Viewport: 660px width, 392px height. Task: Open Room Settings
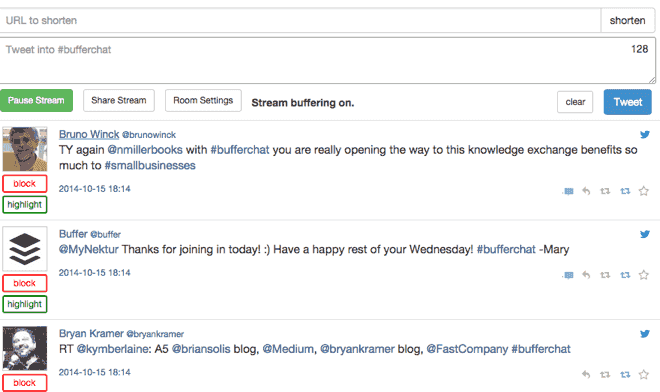click(203, 101)
